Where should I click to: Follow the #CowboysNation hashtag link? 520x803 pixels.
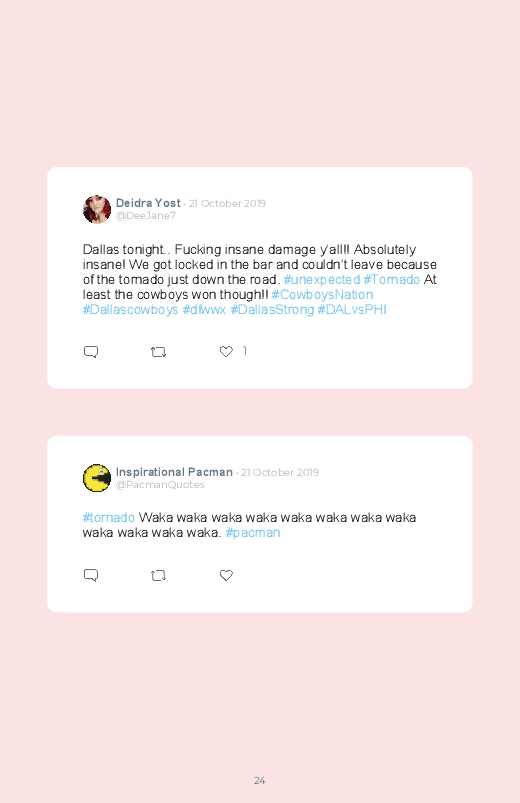point(322,294)
